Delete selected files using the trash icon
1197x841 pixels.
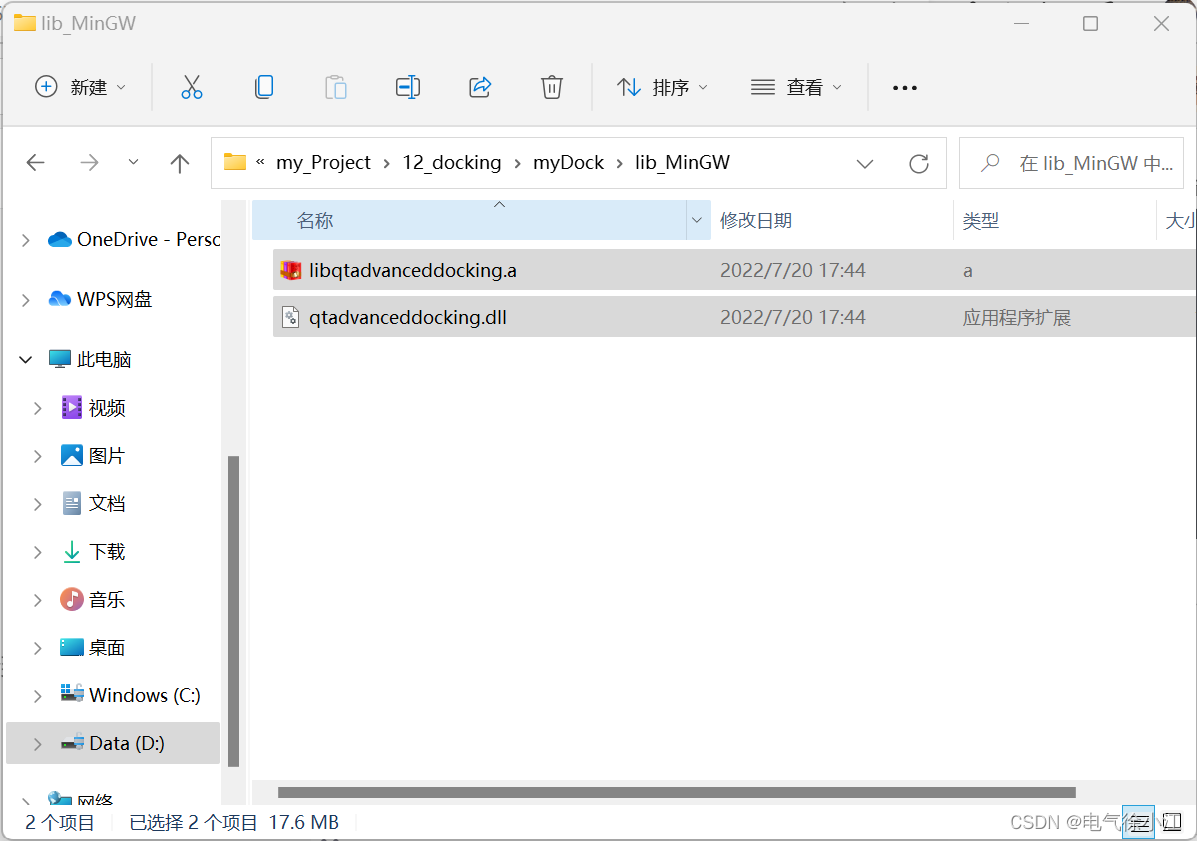(552, 87)
